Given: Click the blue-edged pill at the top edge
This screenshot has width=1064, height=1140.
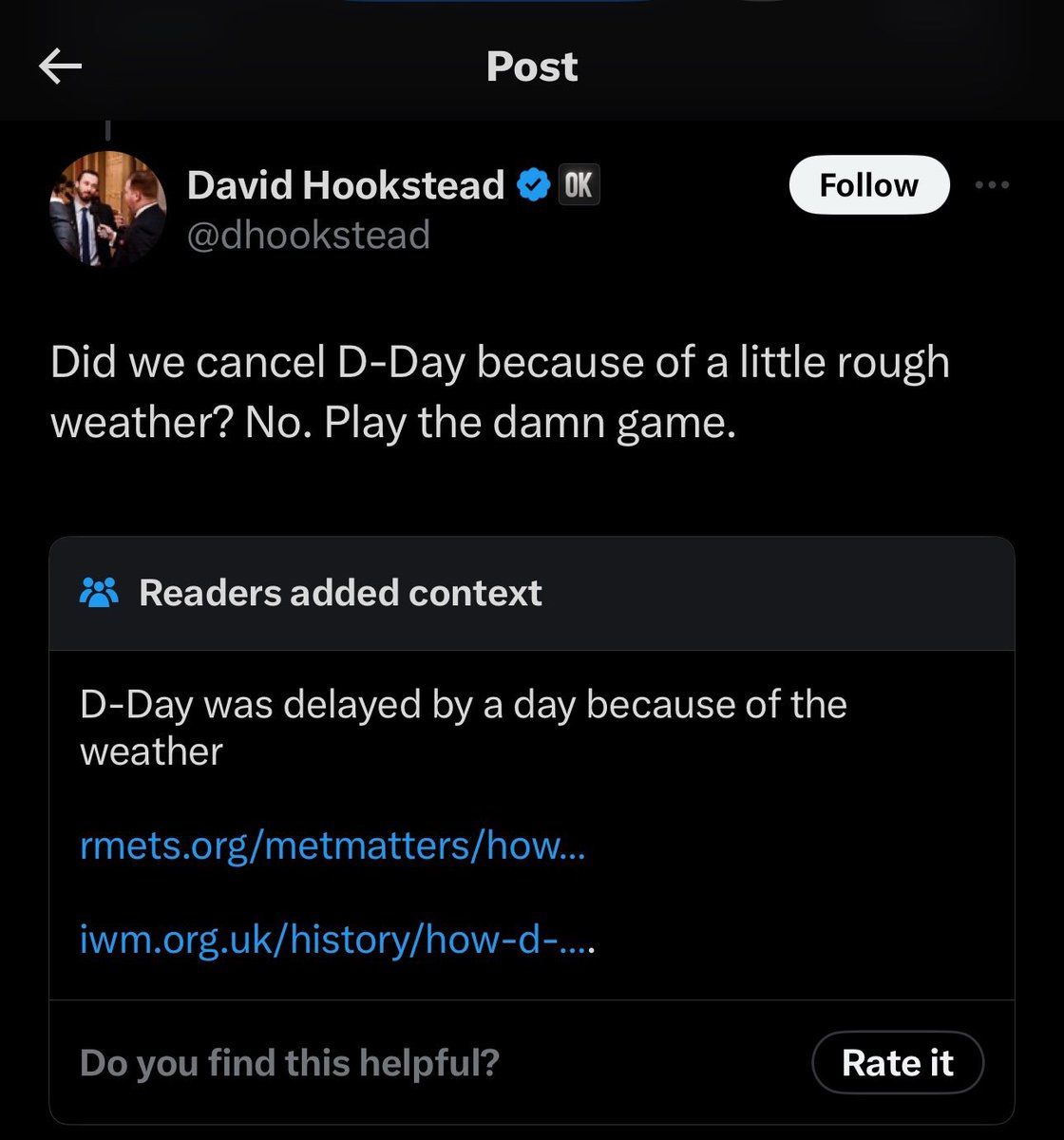Looking at the screenshot, I should [x=494, y=3].
